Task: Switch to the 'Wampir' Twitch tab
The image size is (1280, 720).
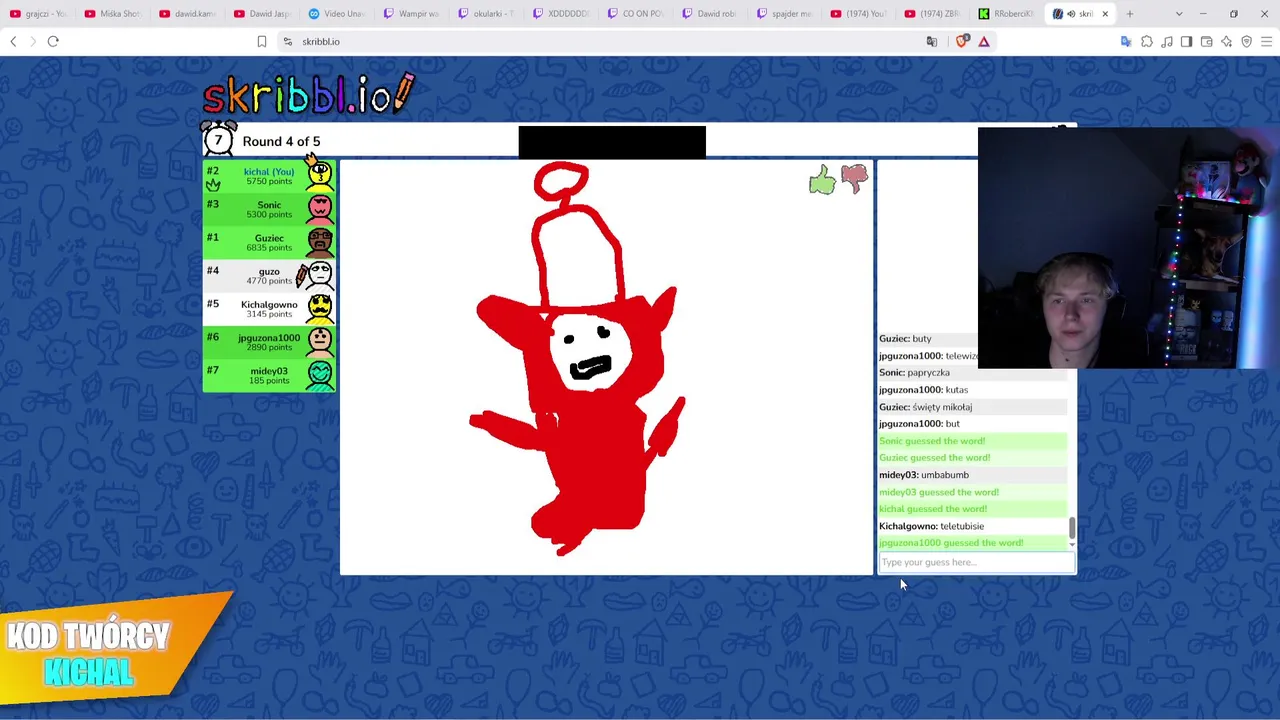Action: pos(414,14)
